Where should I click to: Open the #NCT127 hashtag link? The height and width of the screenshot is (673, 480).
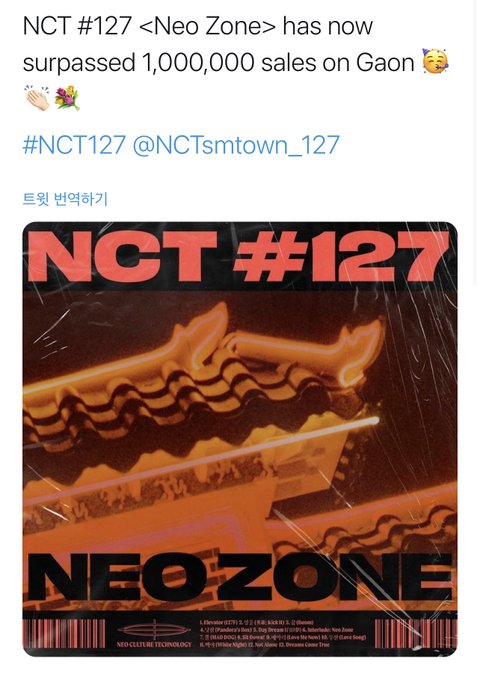pyautogui.click(x=74, y=145)
